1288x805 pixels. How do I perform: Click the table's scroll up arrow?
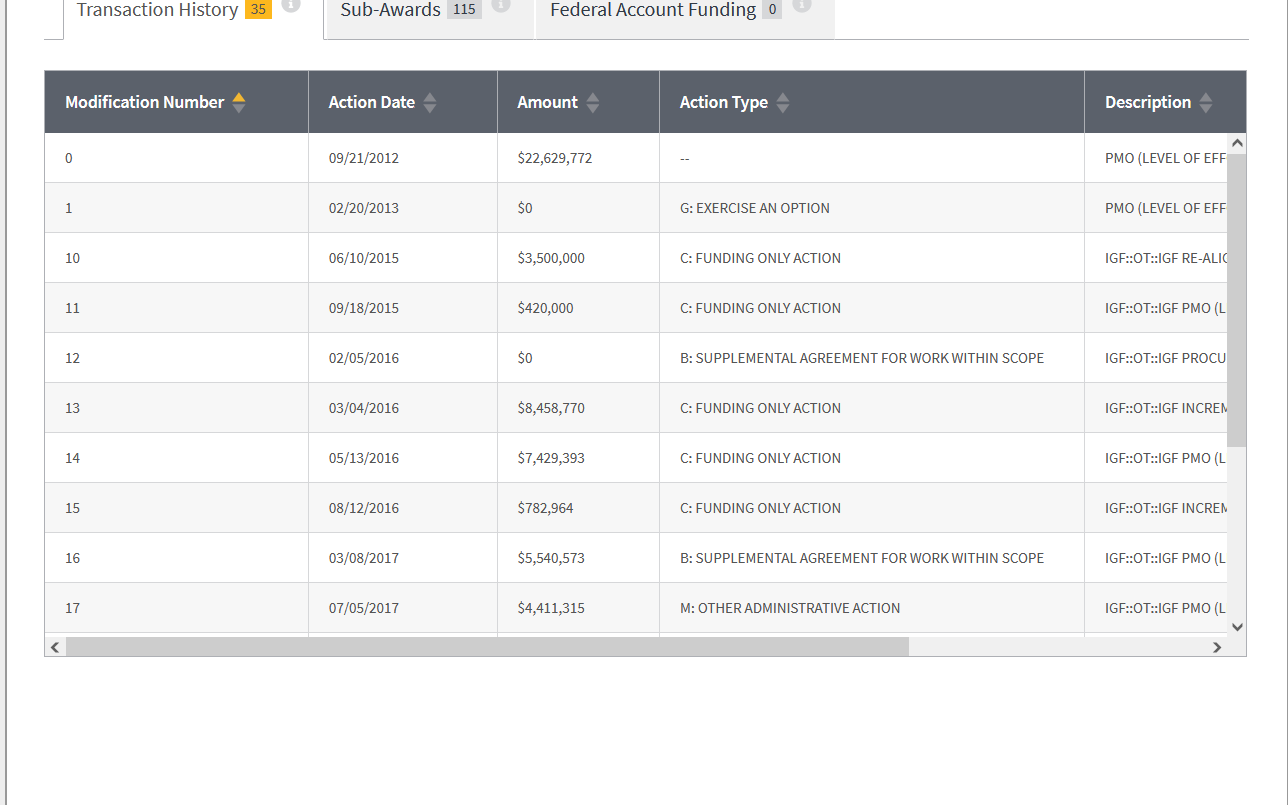coord(1237,143)
